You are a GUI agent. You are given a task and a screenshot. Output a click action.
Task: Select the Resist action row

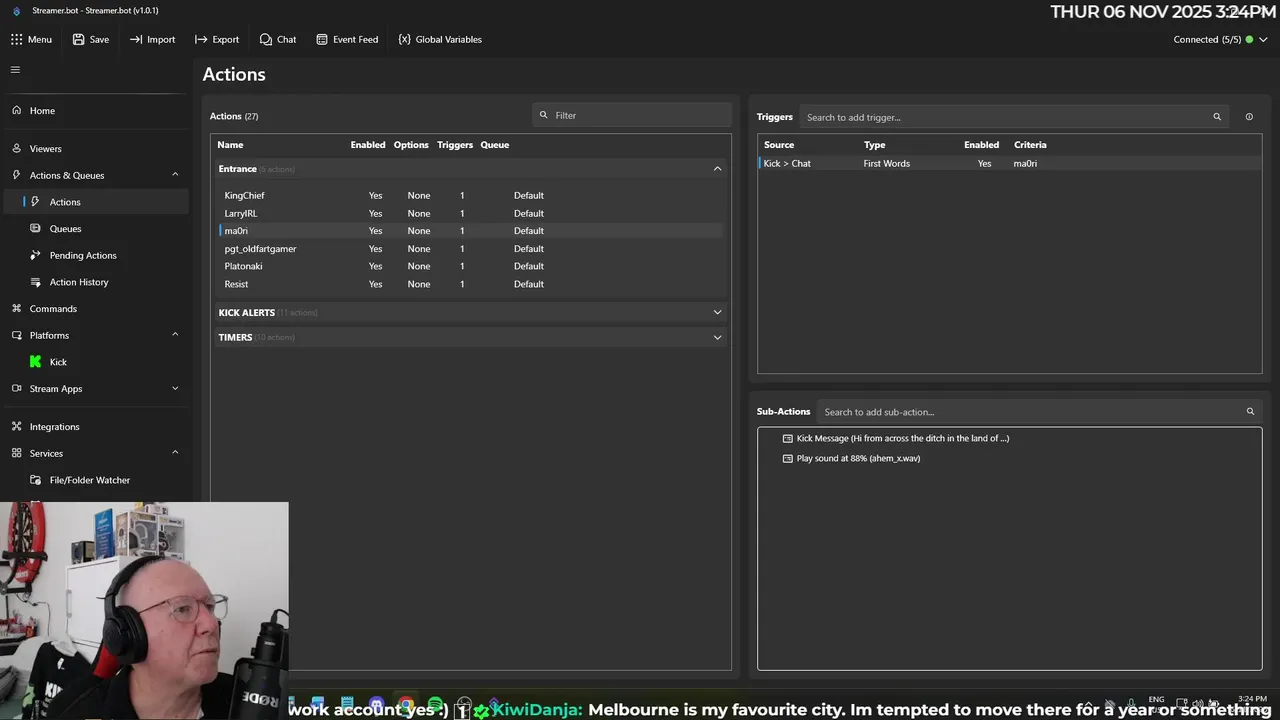tap(470, 284)
